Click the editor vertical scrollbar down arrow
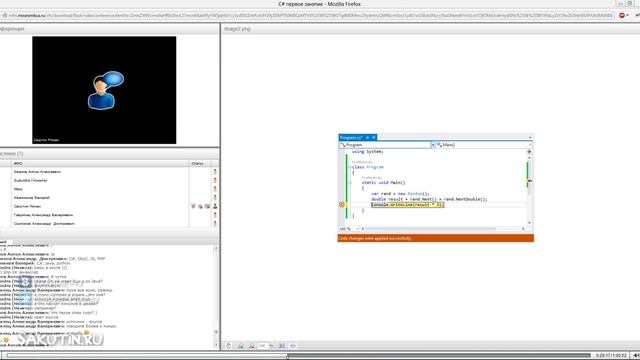640x360 pixels. [529, 223]
